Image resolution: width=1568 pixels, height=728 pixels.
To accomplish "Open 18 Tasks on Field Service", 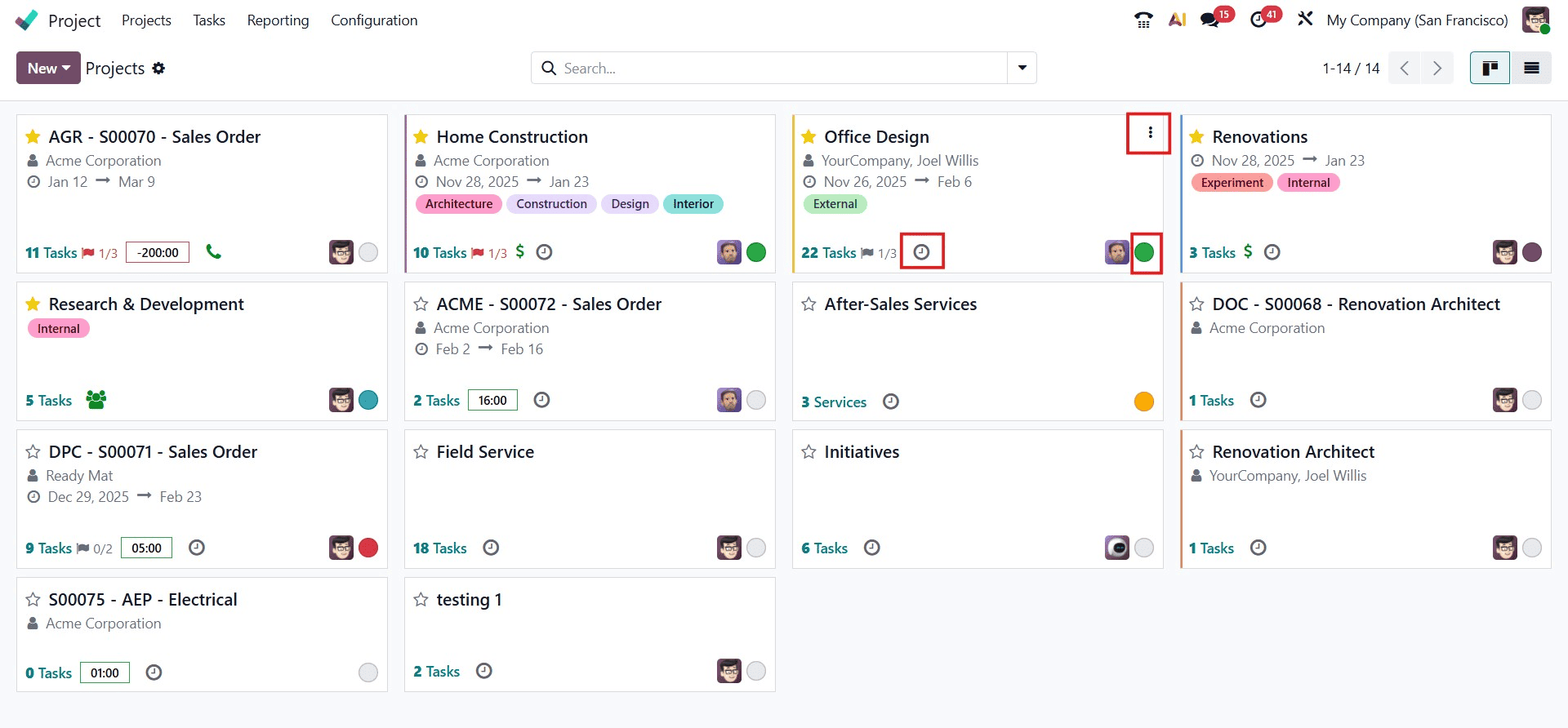I will tap(439, 548).
